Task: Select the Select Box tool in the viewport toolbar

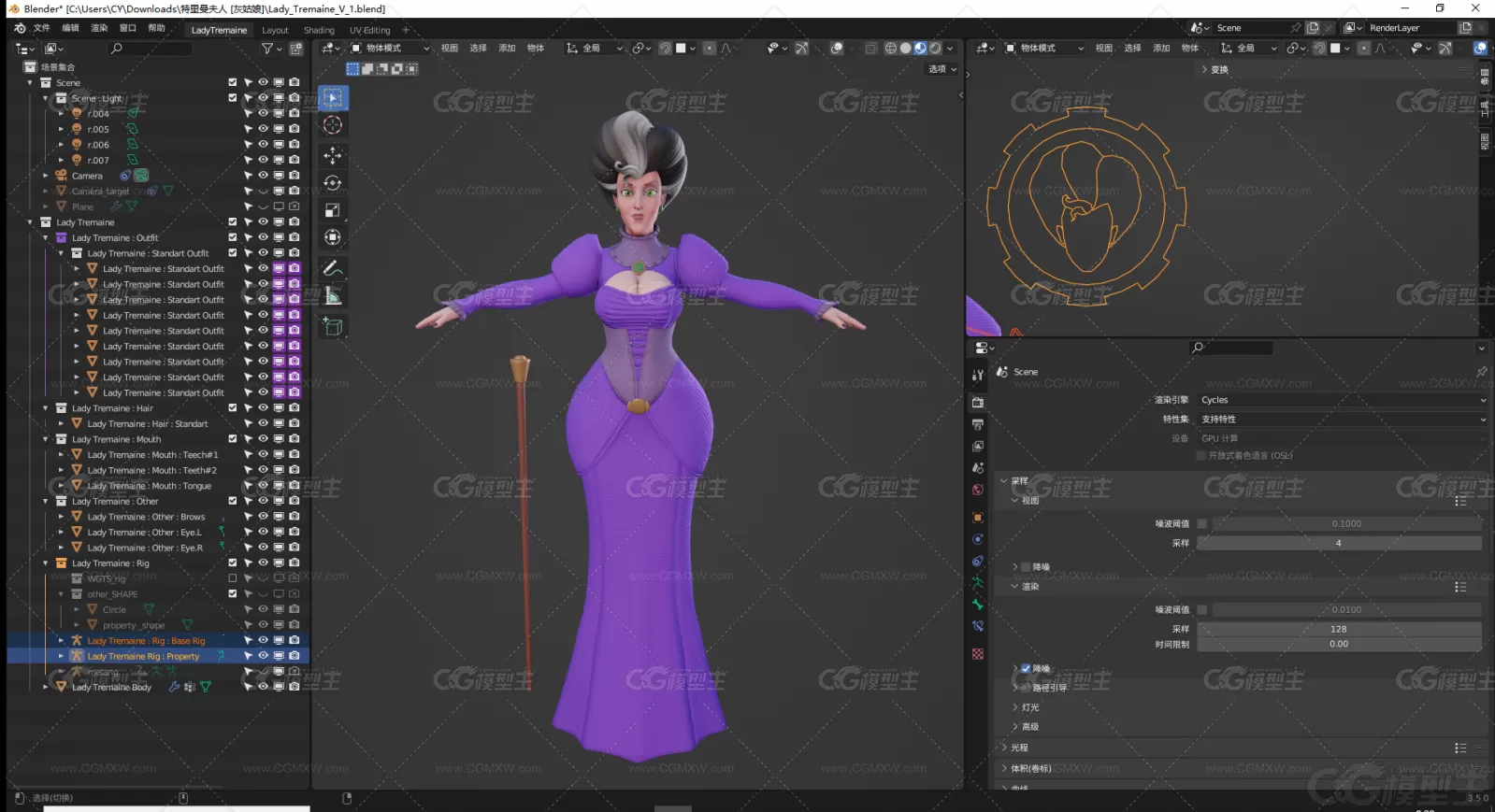Action: coord(333,98)
